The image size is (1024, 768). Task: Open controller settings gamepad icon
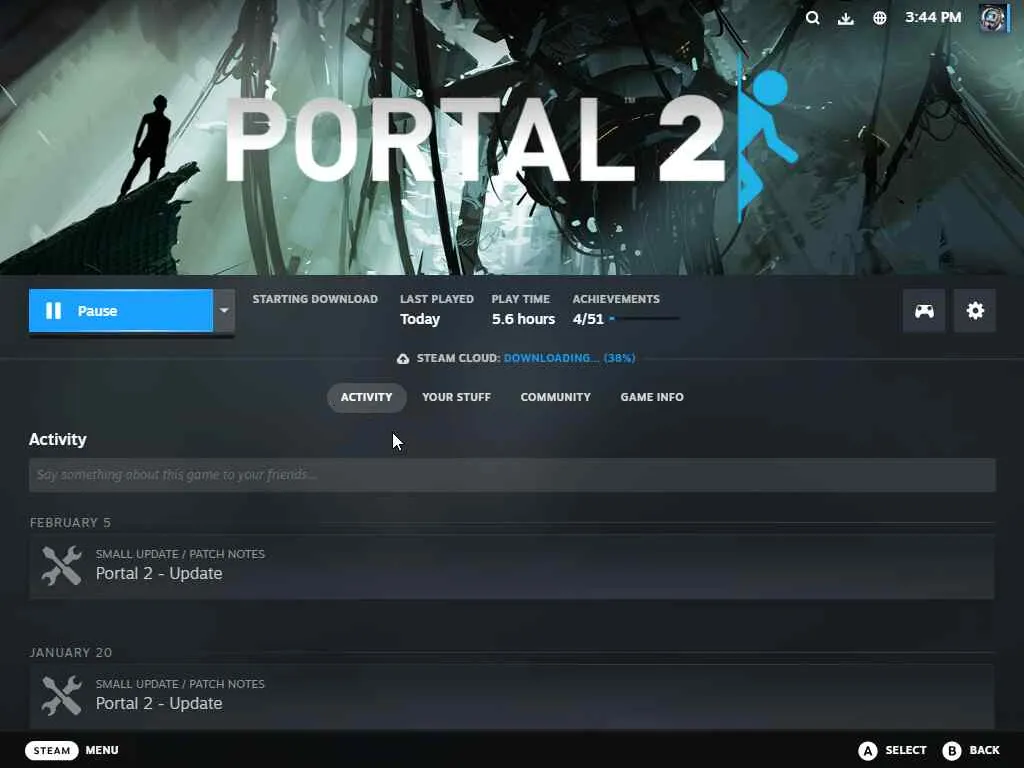[x=923, y=311]
